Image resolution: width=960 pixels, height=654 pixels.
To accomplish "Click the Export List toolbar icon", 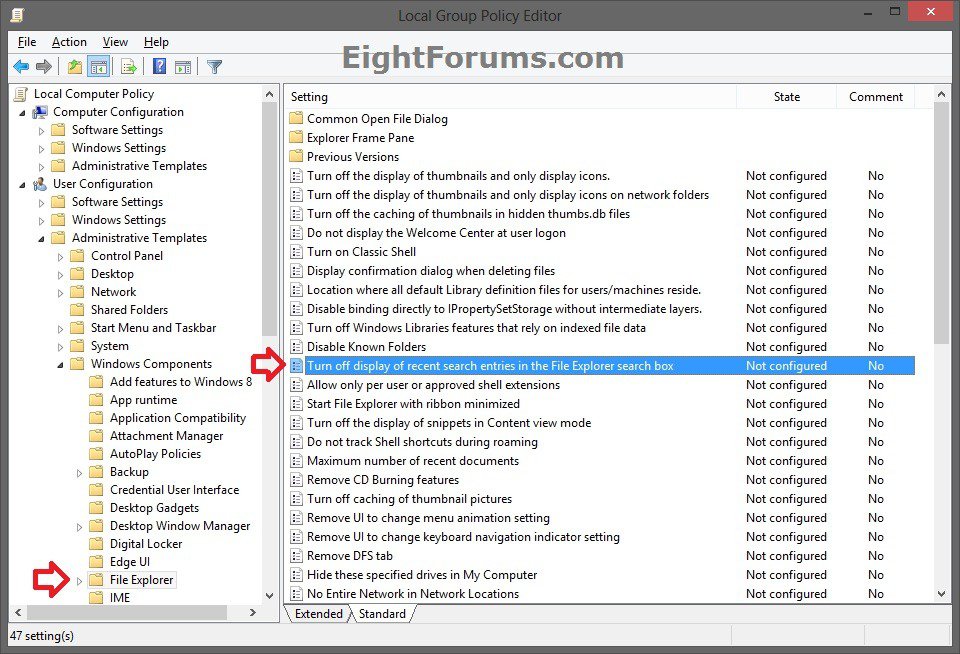I will 129,66.
